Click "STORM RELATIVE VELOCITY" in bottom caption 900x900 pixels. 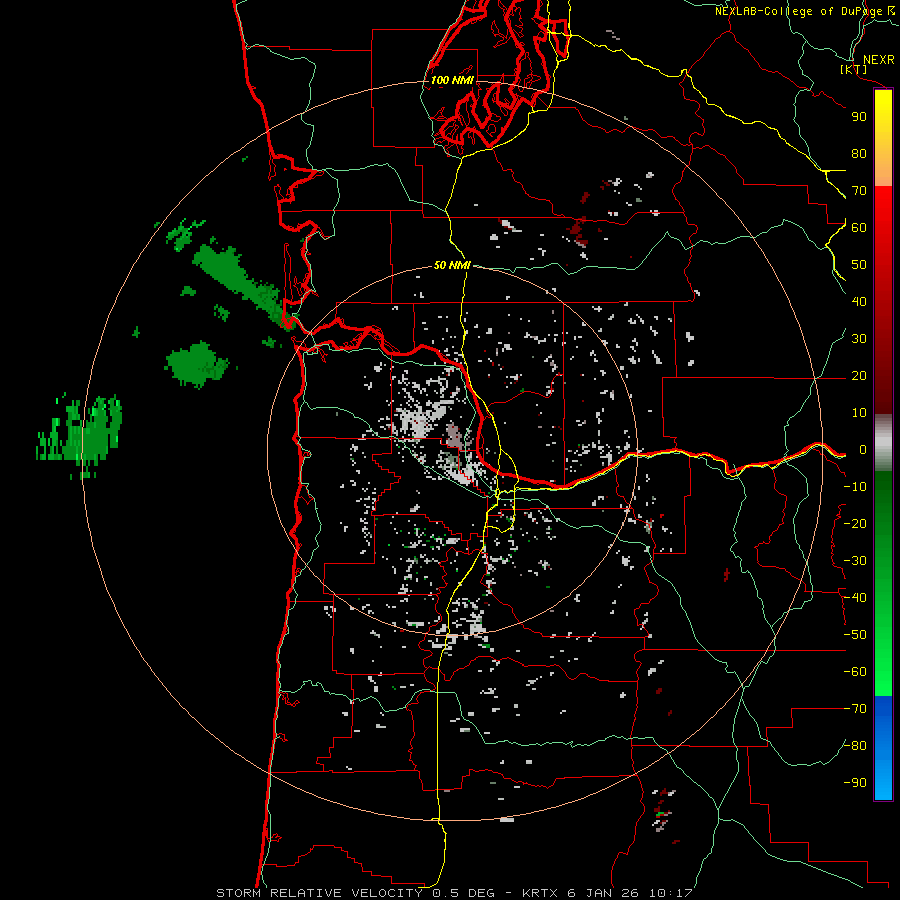pyautogui.click(x=319, y=893)
